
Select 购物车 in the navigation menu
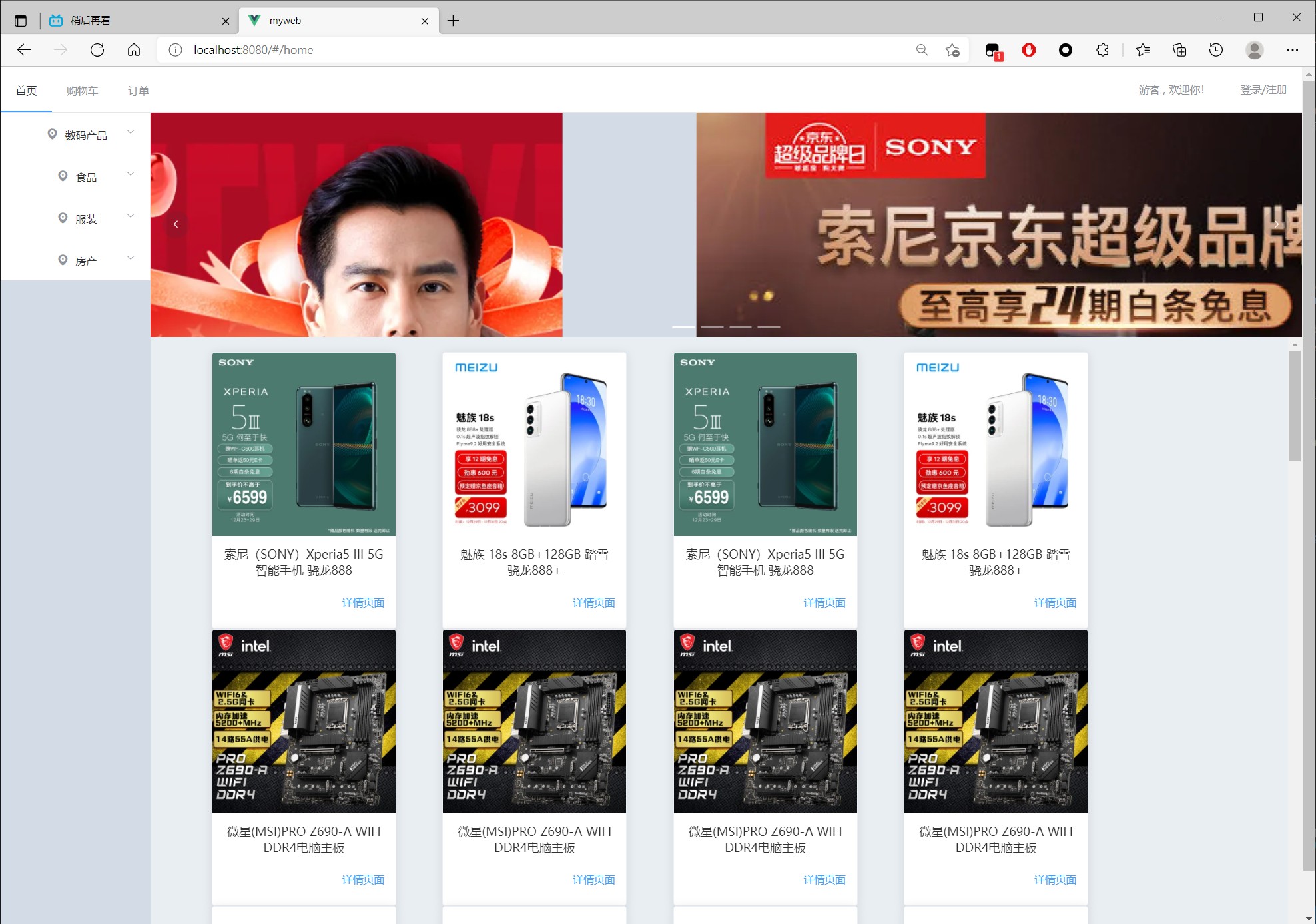[x=81, y=90]
